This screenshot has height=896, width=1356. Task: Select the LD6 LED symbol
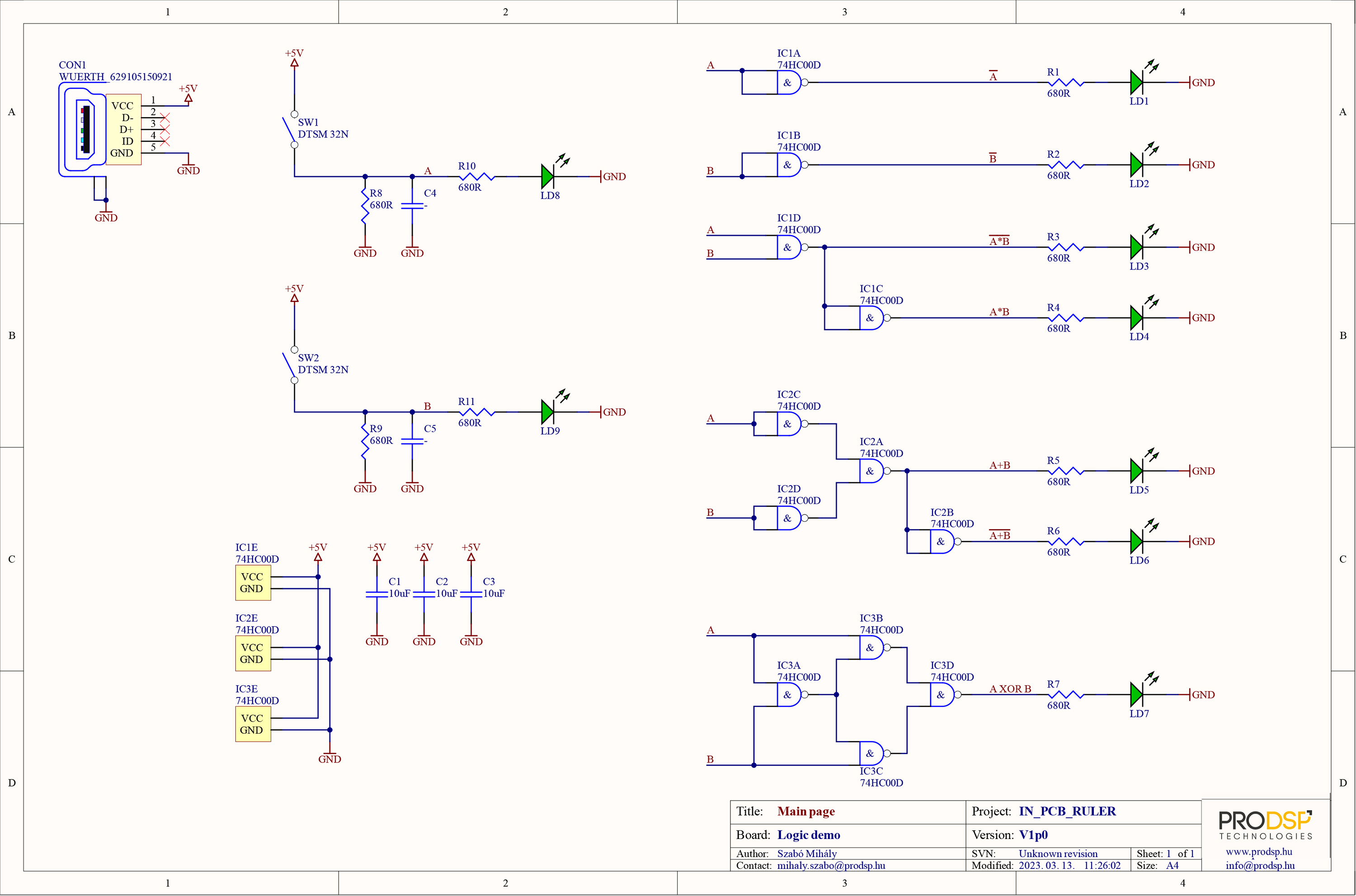[x=1144, y=537]
